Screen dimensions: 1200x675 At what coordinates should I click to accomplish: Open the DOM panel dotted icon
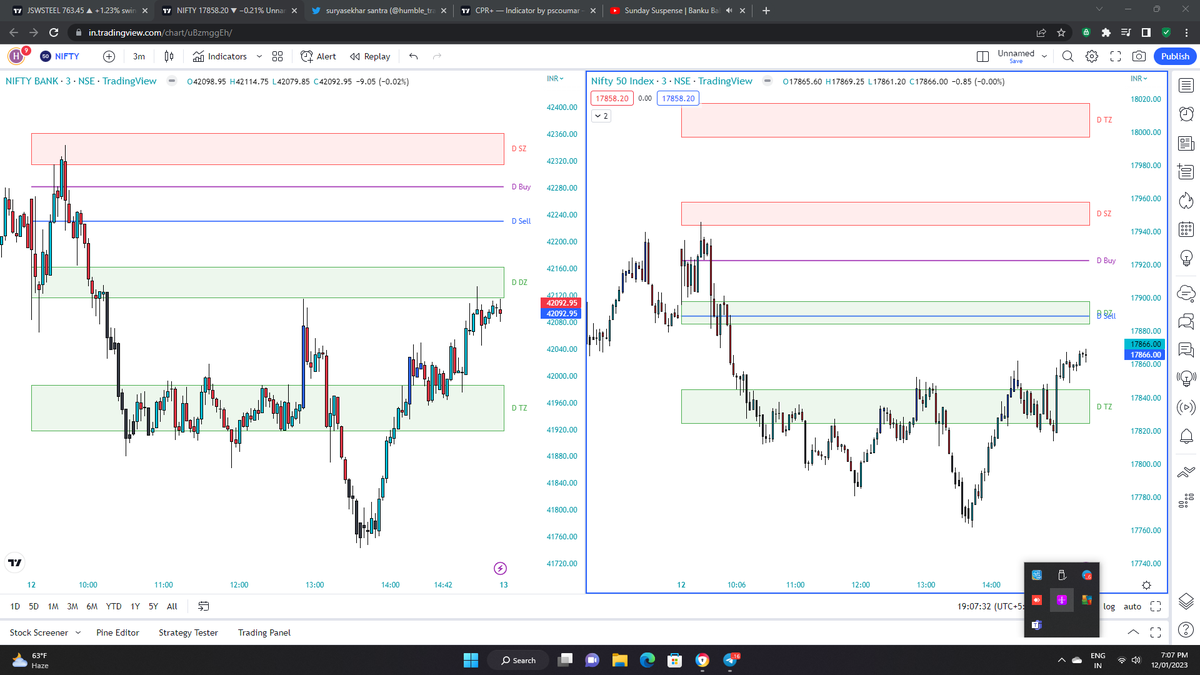tap(1186, 501)
